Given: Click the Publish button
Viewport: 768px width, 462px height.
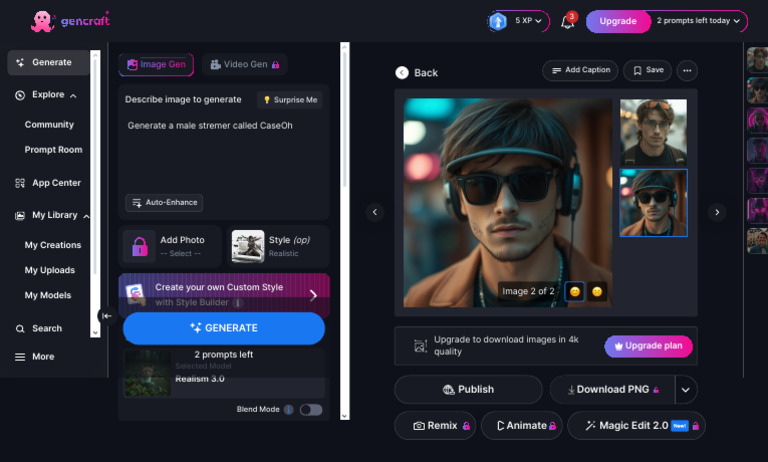Looking at the screenshot, I should (x=468, y=390).
